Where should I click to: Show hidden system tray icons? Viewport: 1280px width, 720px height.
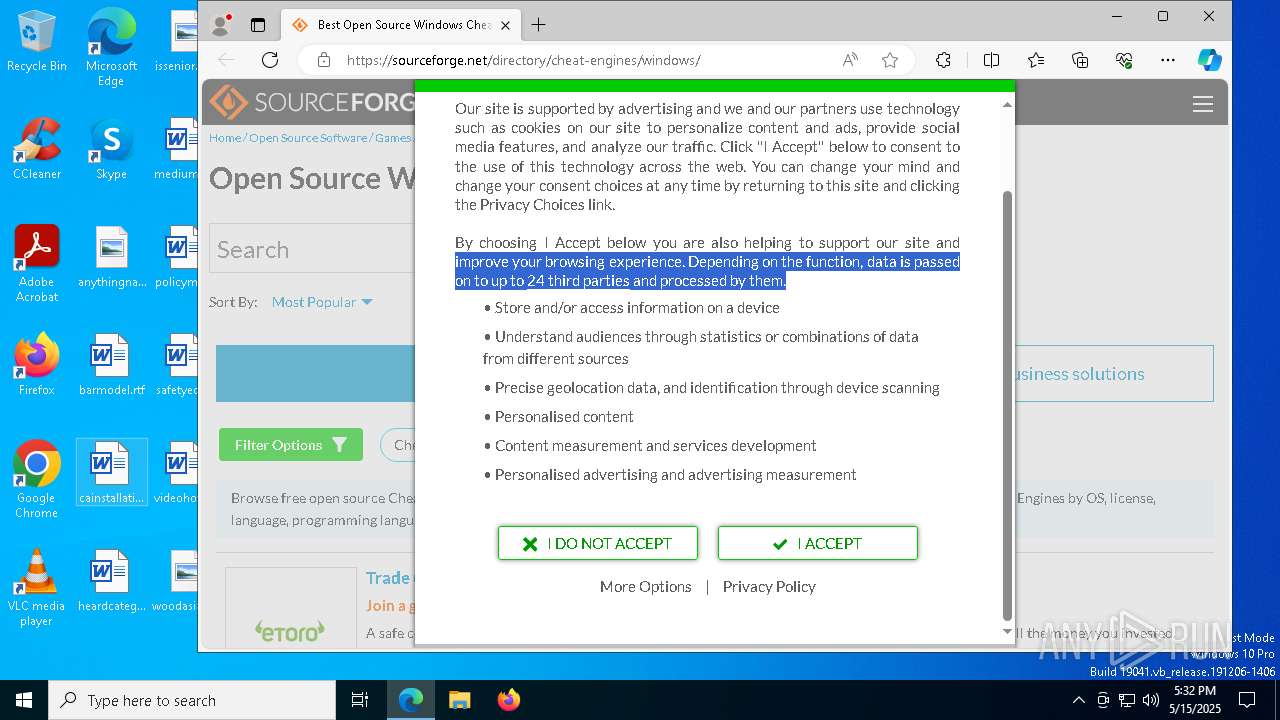click(1078, 700)
